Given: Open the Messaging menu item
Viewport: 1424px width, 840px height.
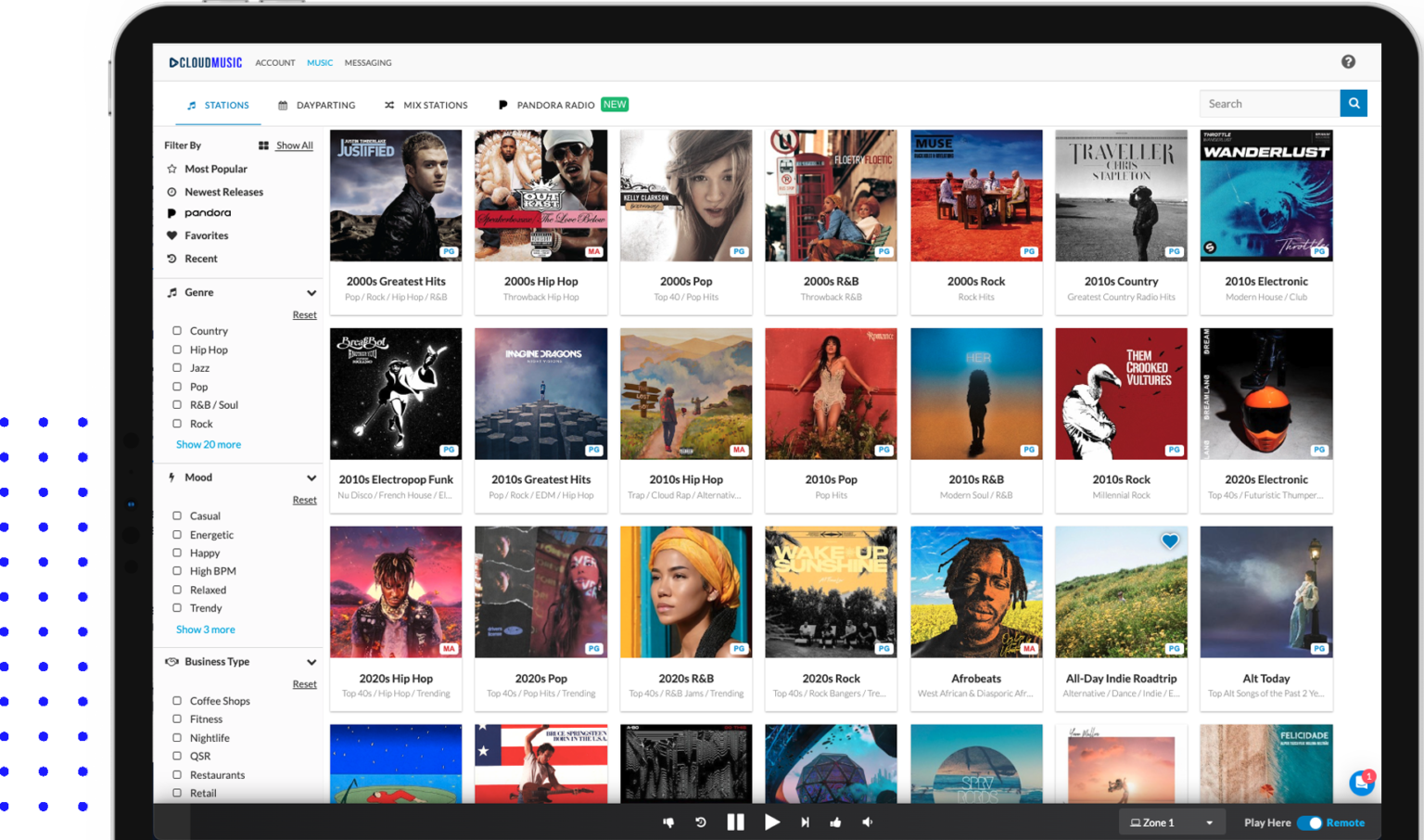Looking at the screenshot, I should pos(367,62).
